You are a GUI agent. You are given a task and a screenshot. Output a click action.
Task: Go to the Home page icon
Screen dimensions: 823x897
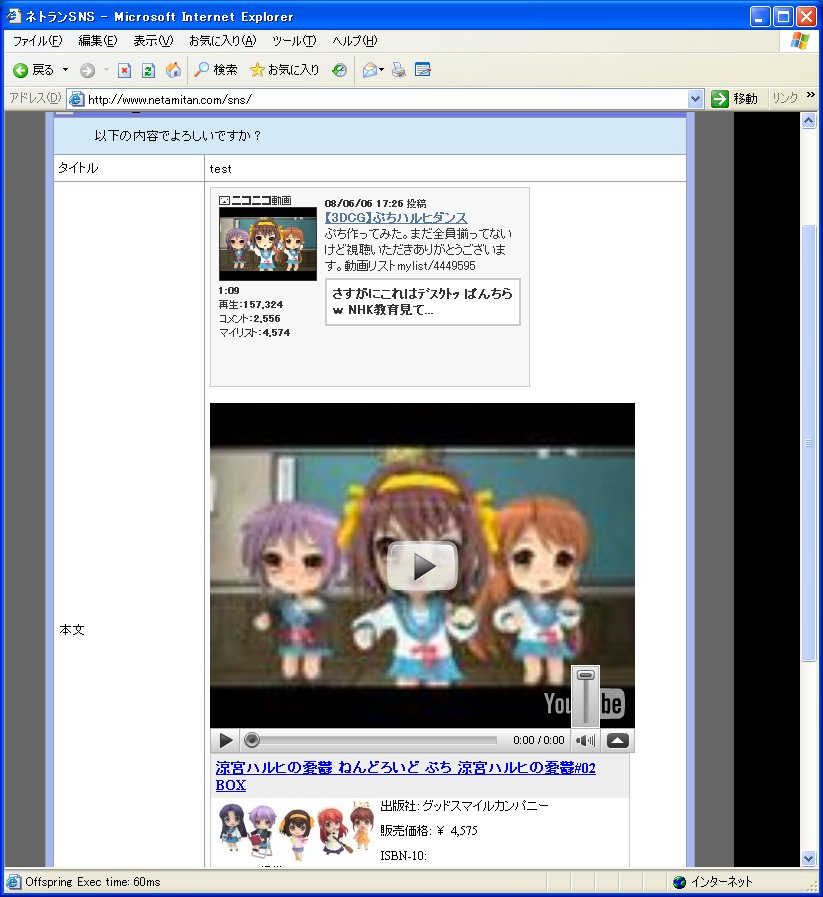point(173,70)
